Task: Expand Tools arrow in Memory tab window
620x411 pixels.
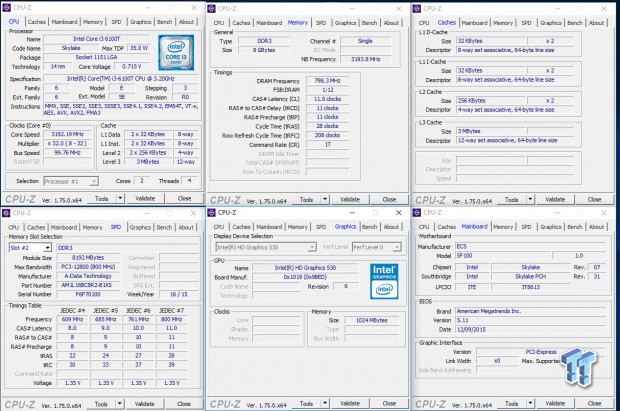Action: 325,199
